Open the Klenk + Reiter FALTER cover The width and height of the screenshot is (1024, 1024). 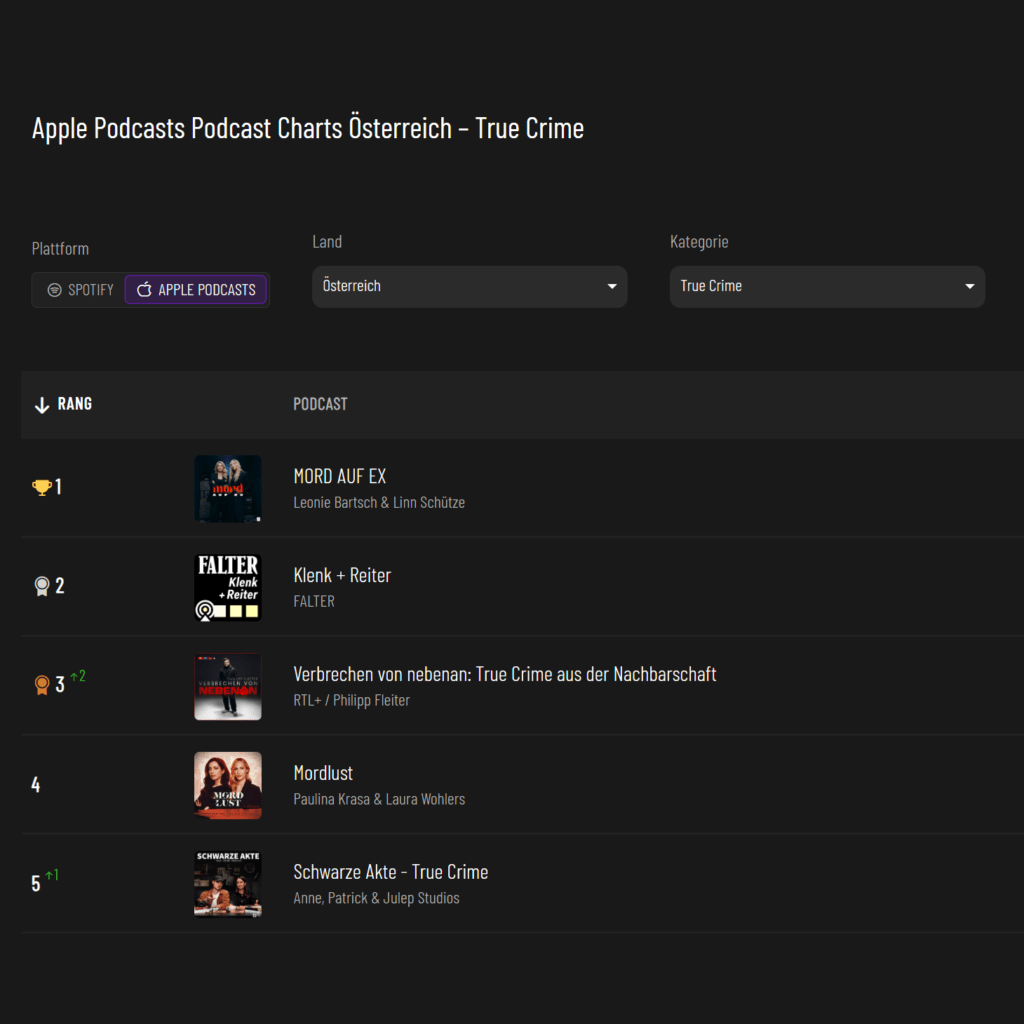point(228,587)
